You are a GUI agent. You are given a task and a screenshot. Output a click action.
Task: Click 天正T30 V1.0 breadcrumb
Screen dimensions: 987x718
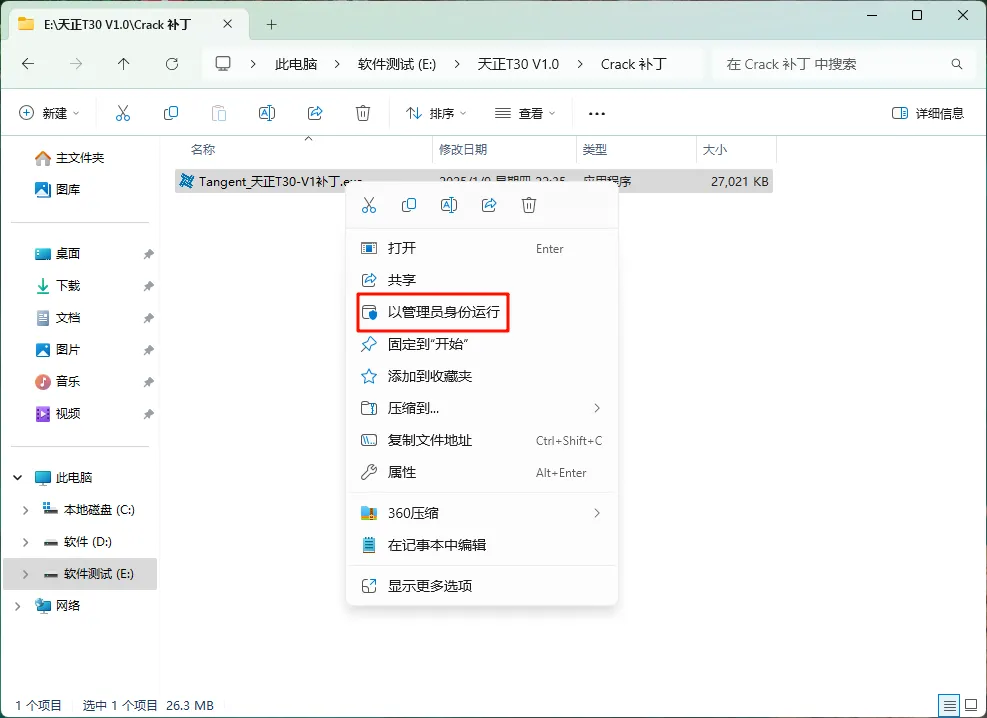coord(518,64)
